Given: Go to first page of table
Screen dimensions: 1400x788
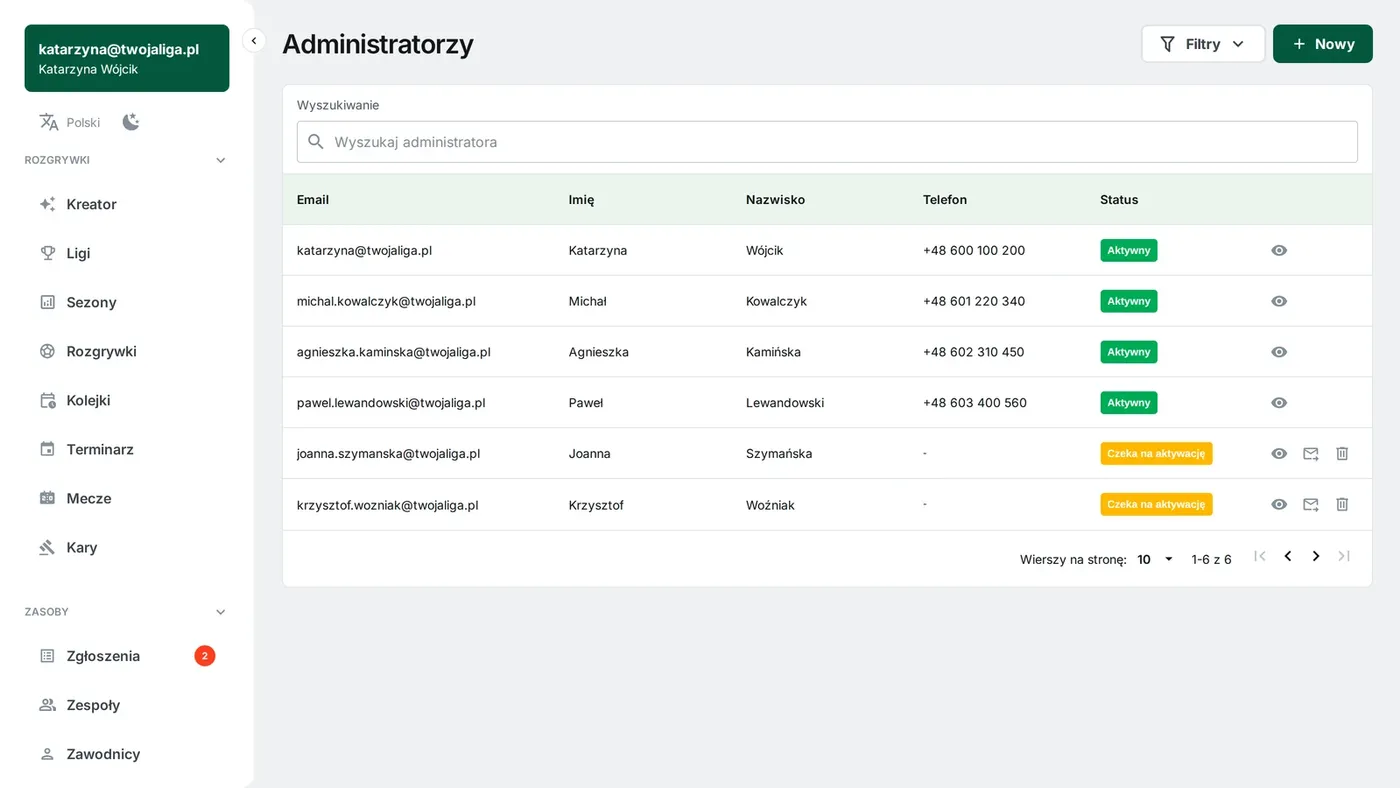Looking at the screenshot, I should tap(1260, 556).
